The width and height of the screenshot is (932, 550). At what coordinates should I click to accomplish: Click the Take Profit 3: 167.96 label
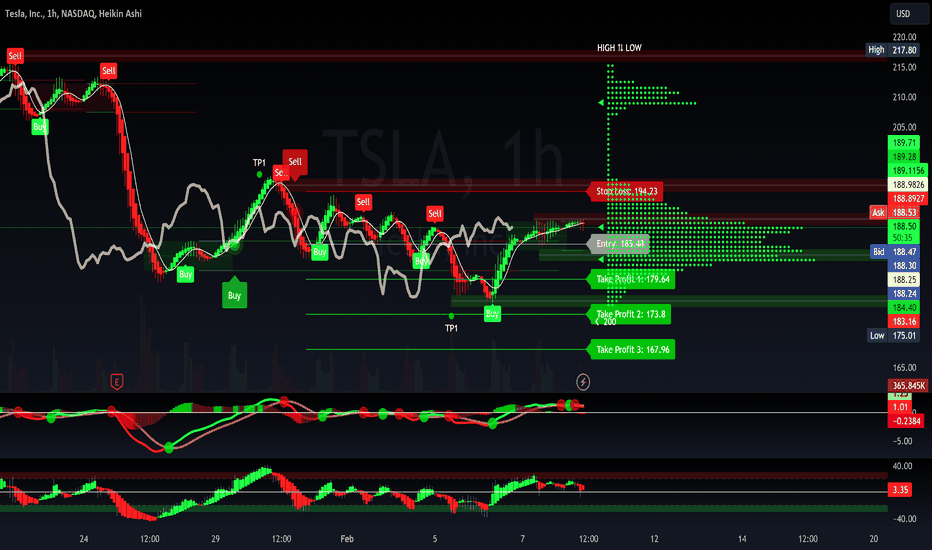pos(631,350)
